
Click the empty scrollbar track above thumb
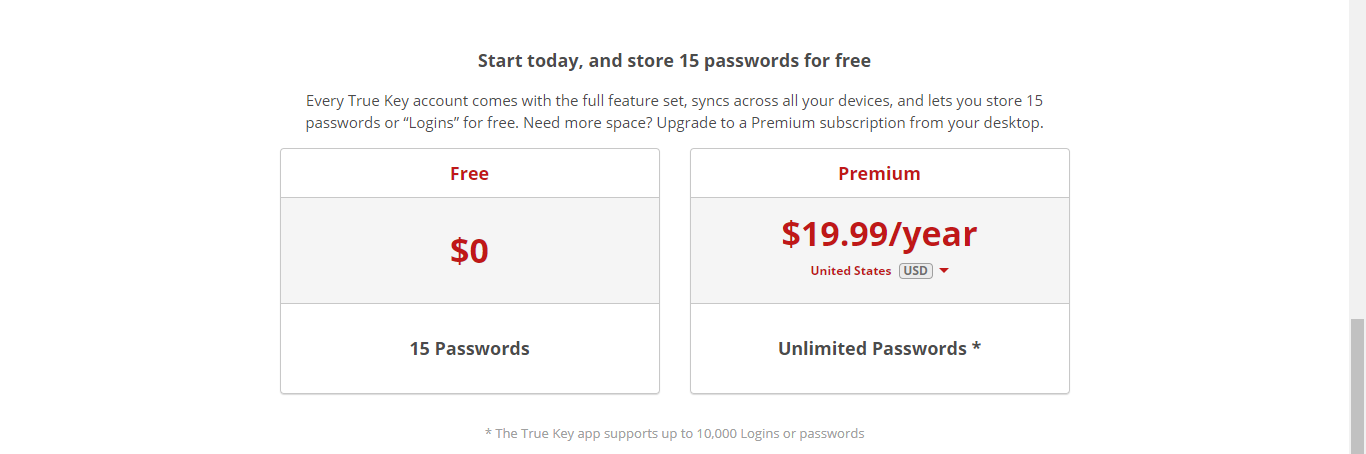pos(1357,160)
